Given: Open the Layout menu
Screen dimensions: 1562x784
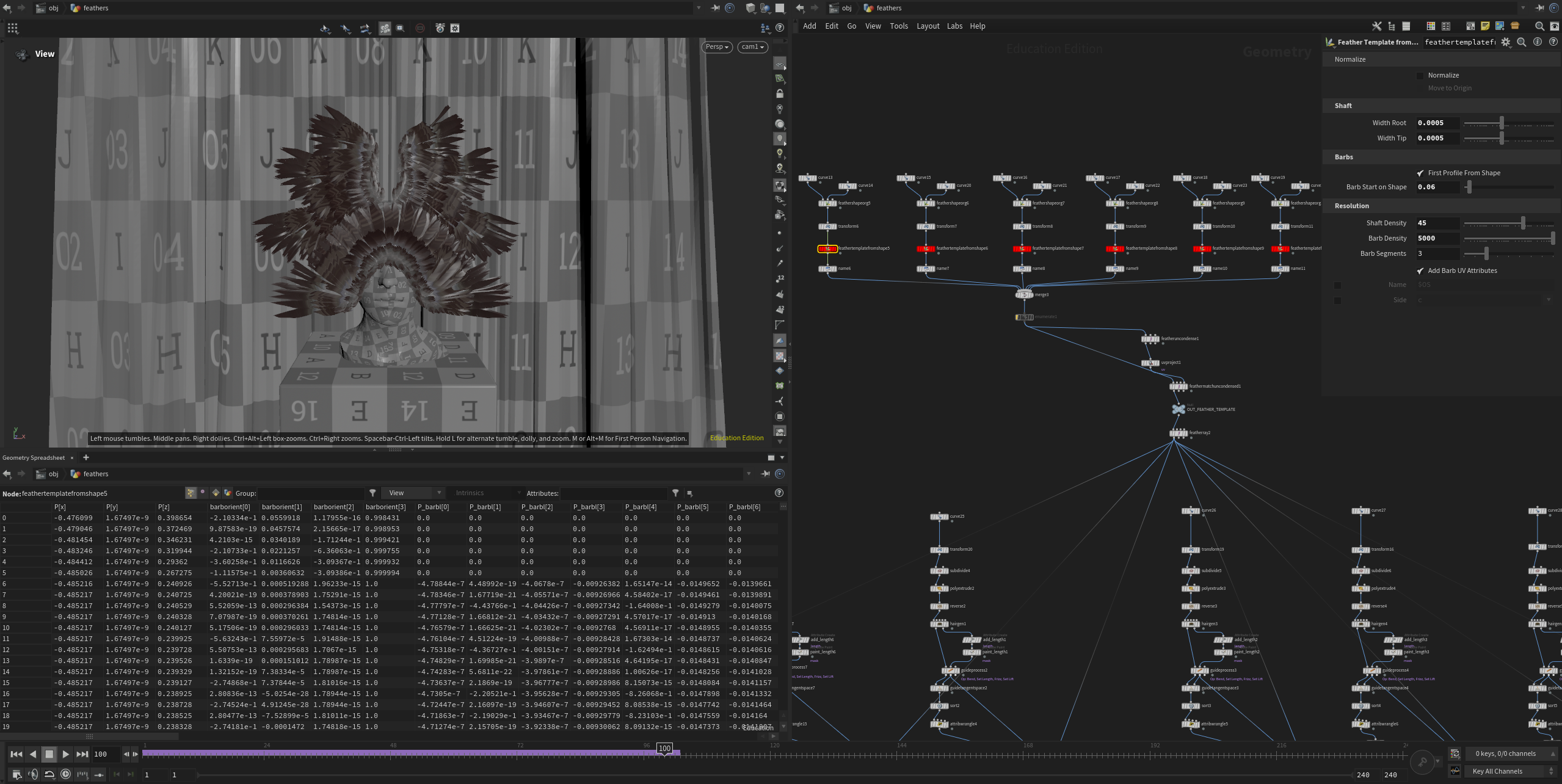Looking at the screenshot, I should tap(928, 26).
